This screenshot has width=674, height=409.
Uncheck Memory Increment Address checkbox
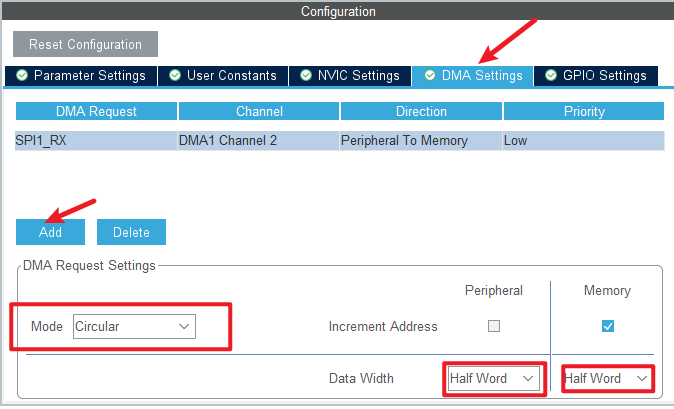click(x=608, y=326)
